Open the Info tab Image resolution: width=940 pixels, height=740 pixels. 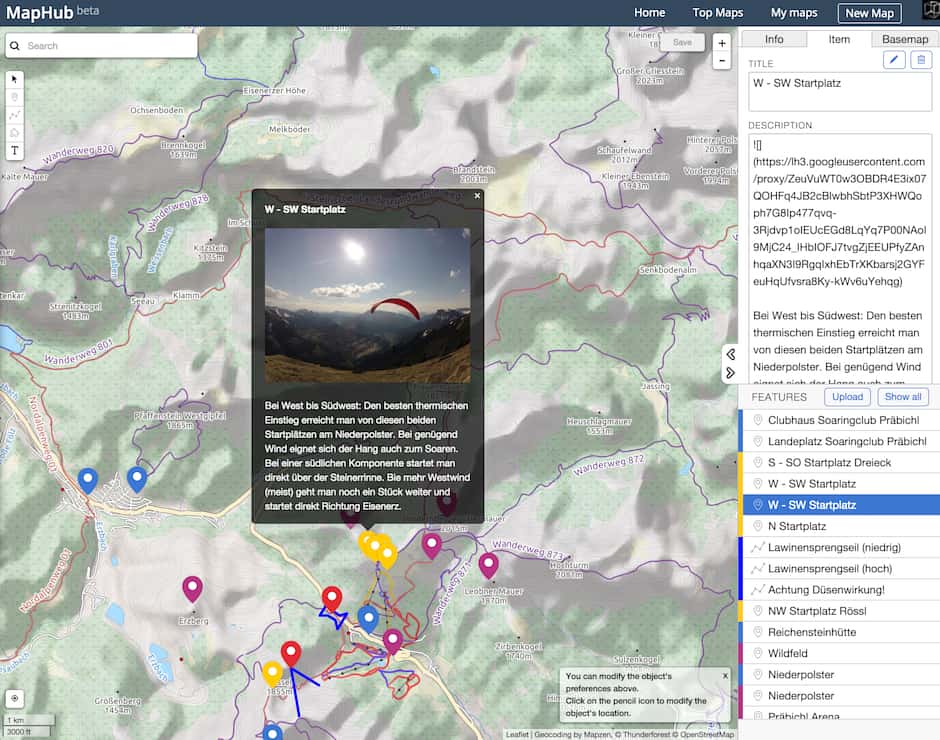(x=774, y=39)
